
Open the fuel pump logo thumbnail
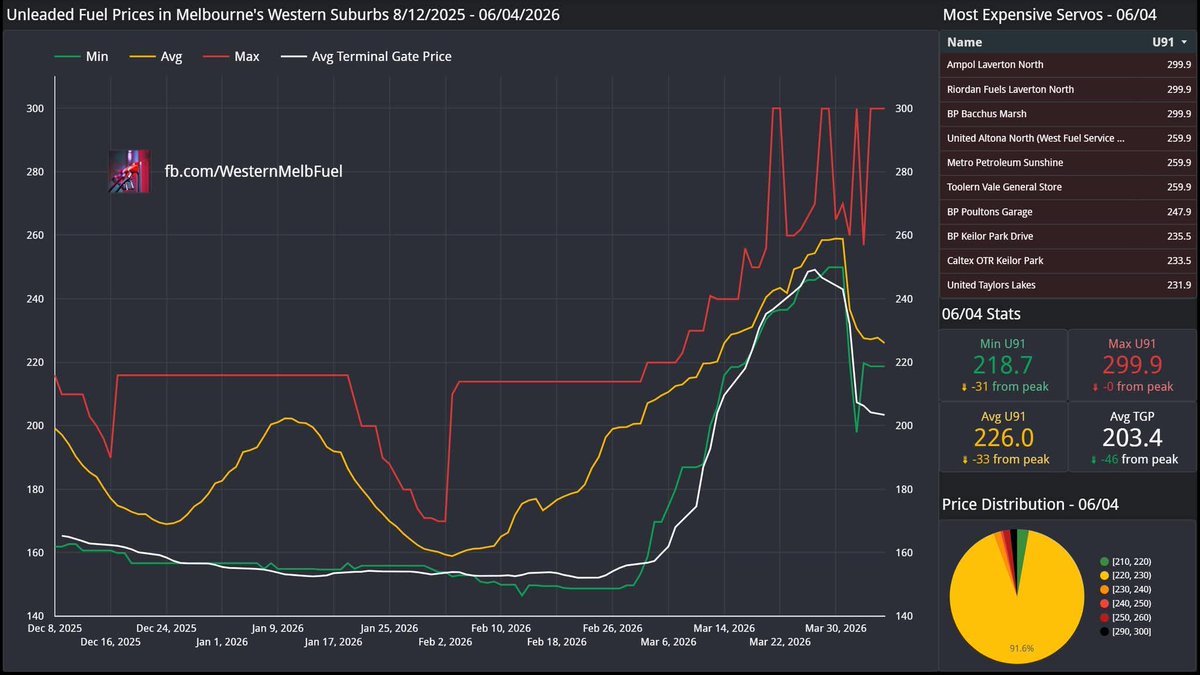pos(129,171)
